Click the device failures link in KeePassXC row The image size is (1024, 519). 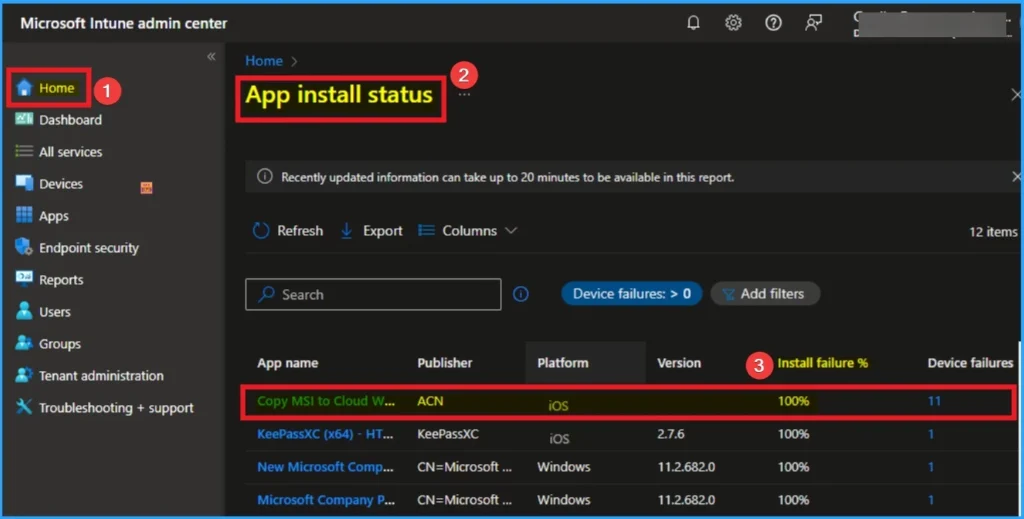[x=931, y=433]
